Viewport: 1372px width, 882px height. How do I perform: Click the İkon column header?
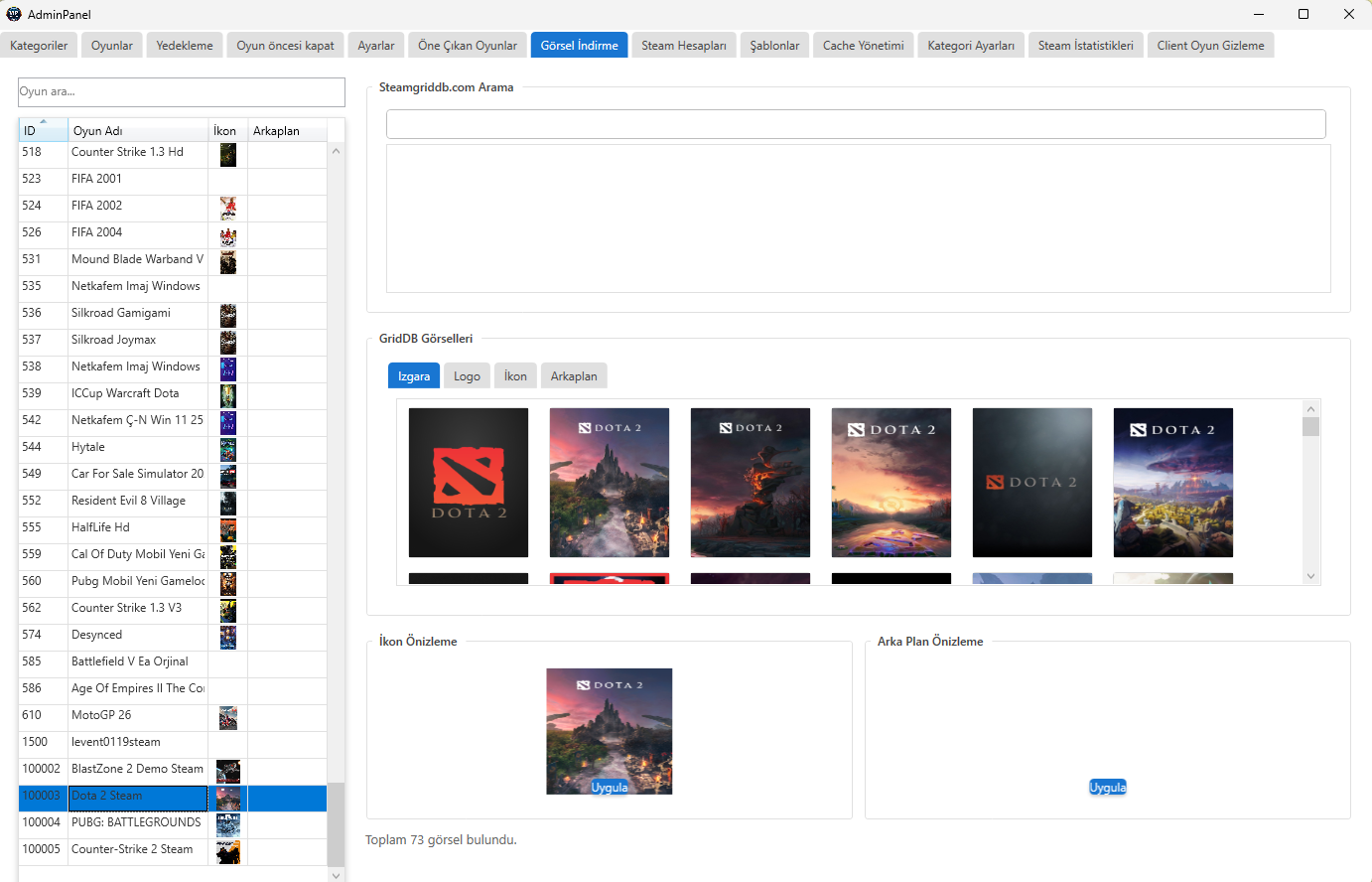pos(227,130)
